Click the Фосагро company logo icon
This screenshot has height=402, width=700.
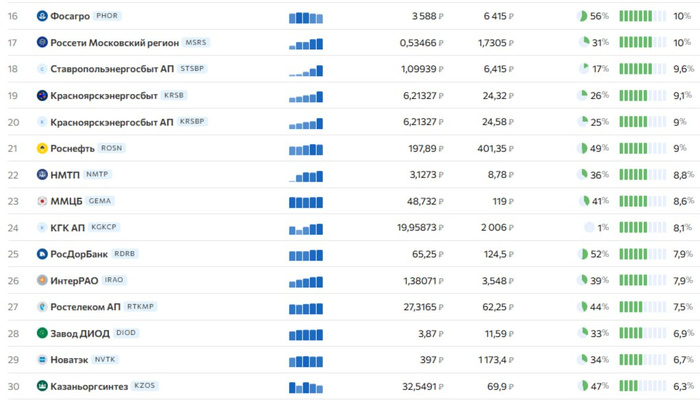[42, 16]
